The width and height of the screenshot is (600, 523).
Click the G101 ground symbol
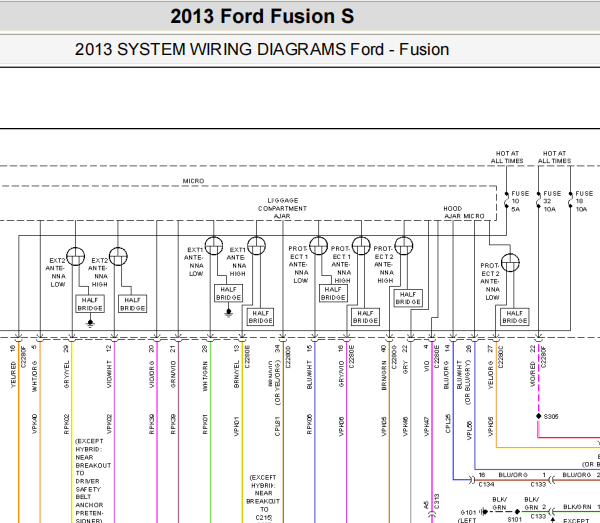(x=484, y=512)
